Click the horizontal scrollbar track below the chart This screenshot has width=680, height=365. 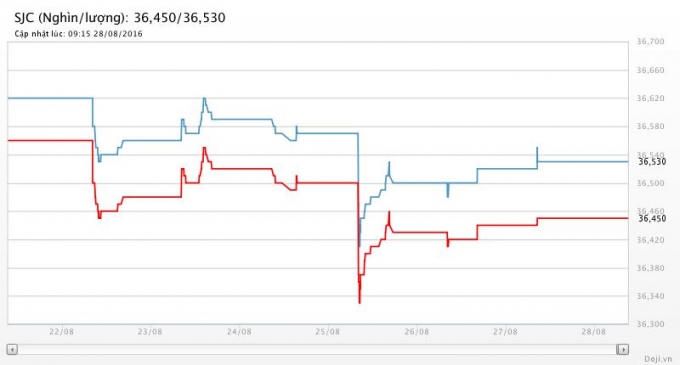click(x=317, y=349)
